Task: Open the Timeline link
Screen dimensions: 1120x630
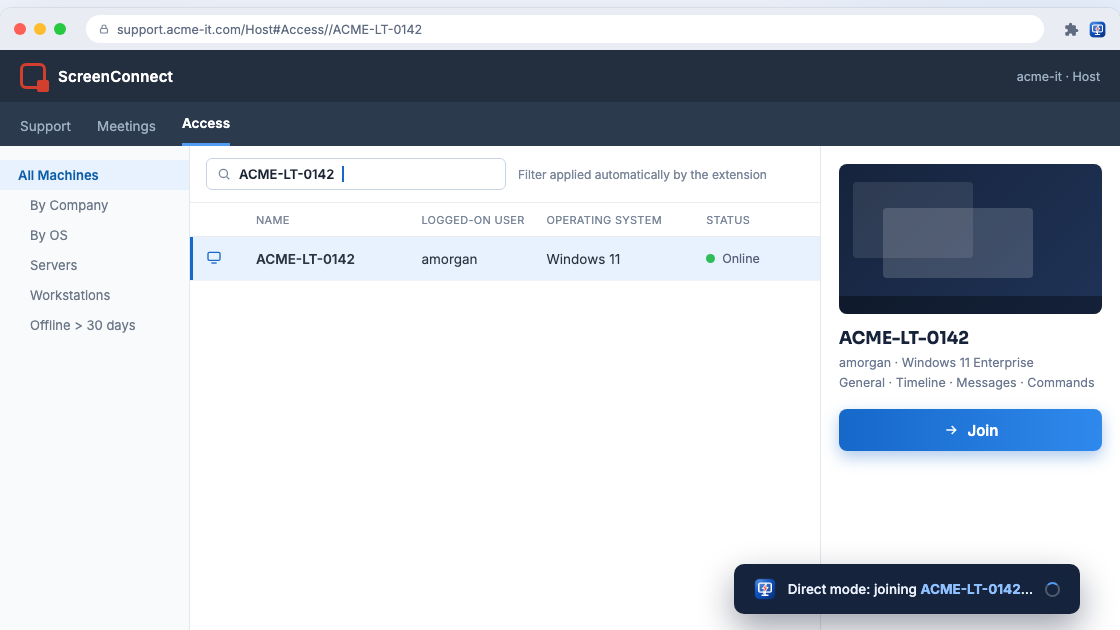Action: [x=921, y=383]
